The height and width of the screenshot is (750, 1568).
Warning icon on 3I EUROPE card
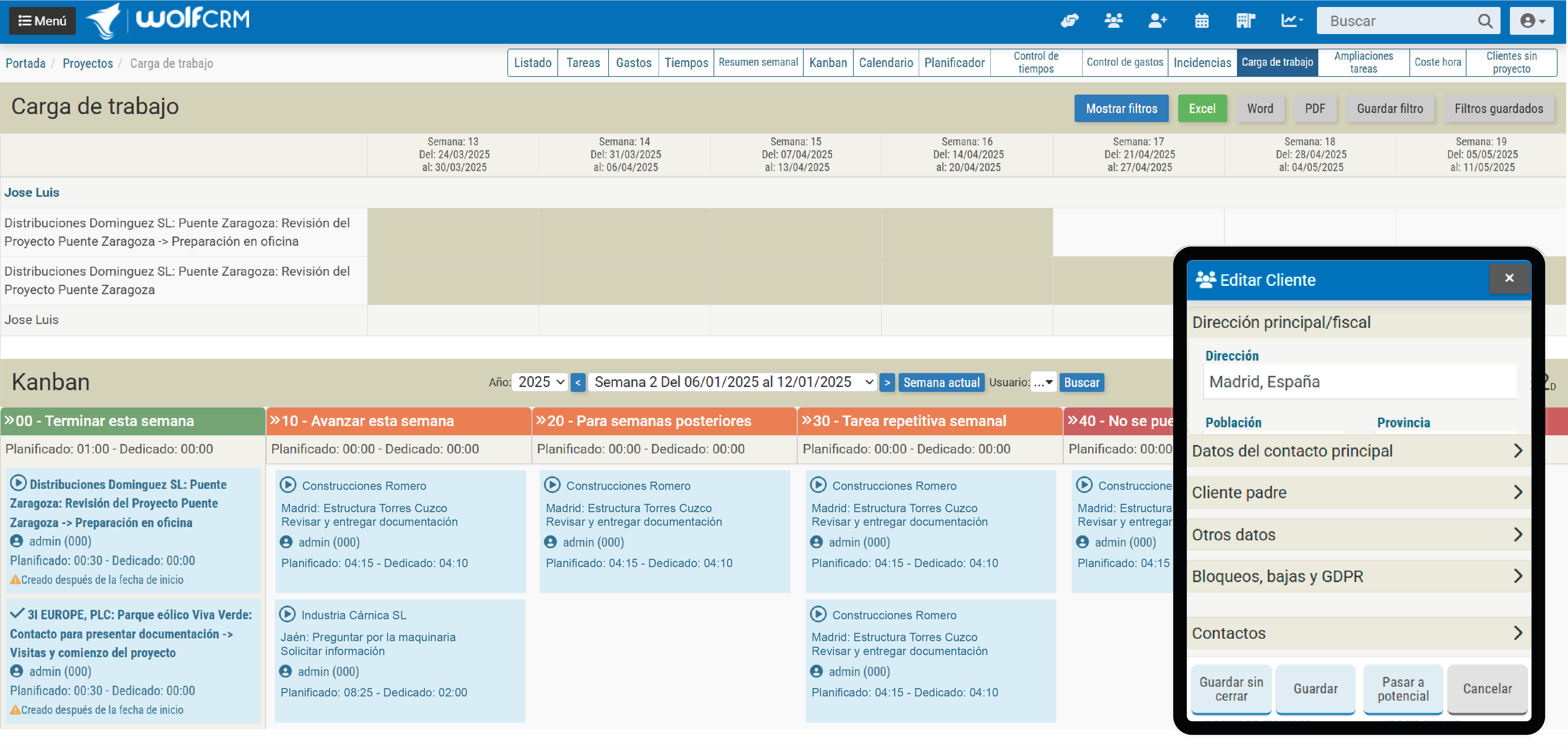pos(15,710)
